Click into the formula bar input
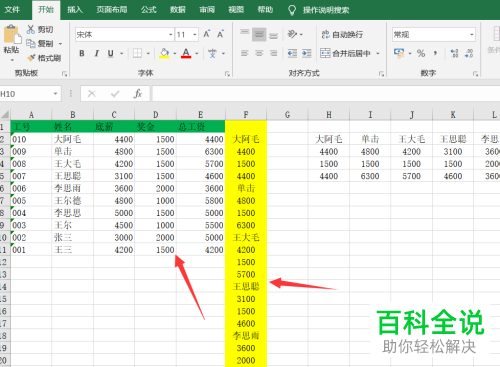The width and height of the screenshot is (500, 367). point(326,94)
